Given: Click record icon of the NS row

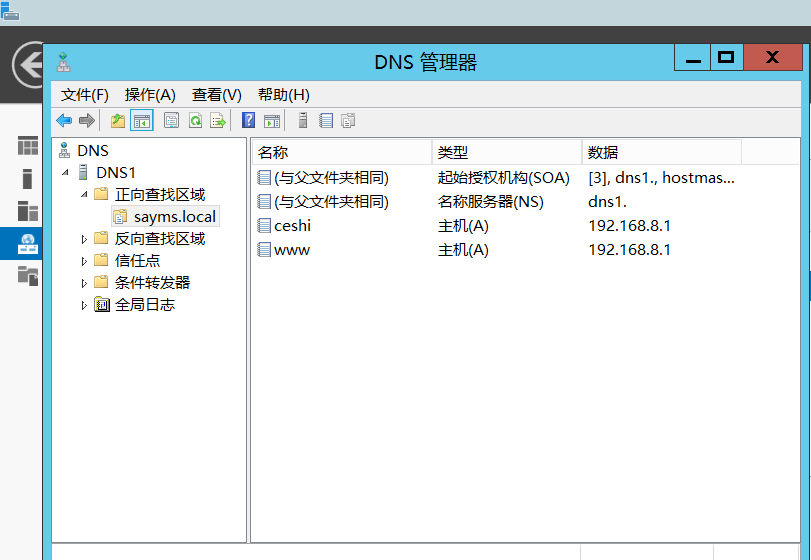Looking at the screenshot, I should point(264,202).
